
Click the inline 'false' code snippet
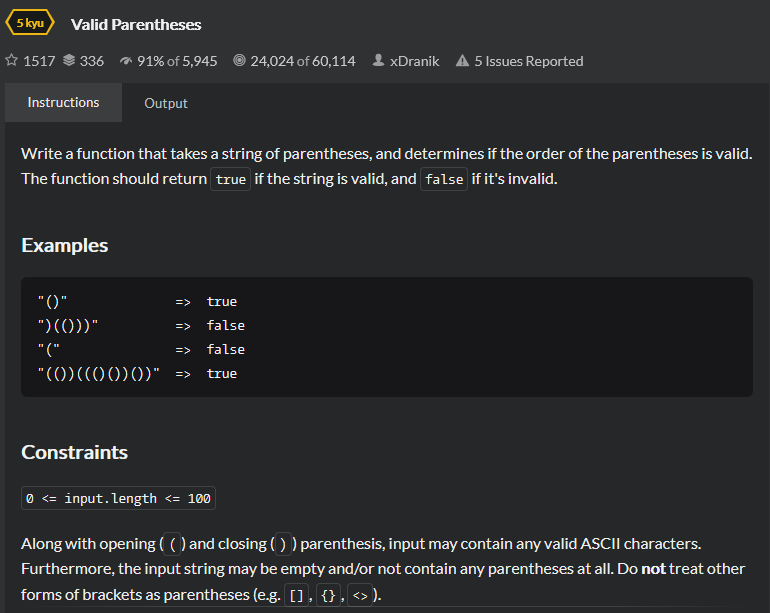[444, 179]
